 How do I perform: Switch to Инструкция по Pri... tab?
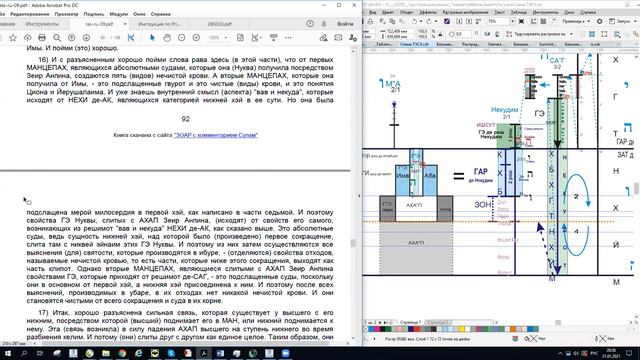(x=159, y=24)
